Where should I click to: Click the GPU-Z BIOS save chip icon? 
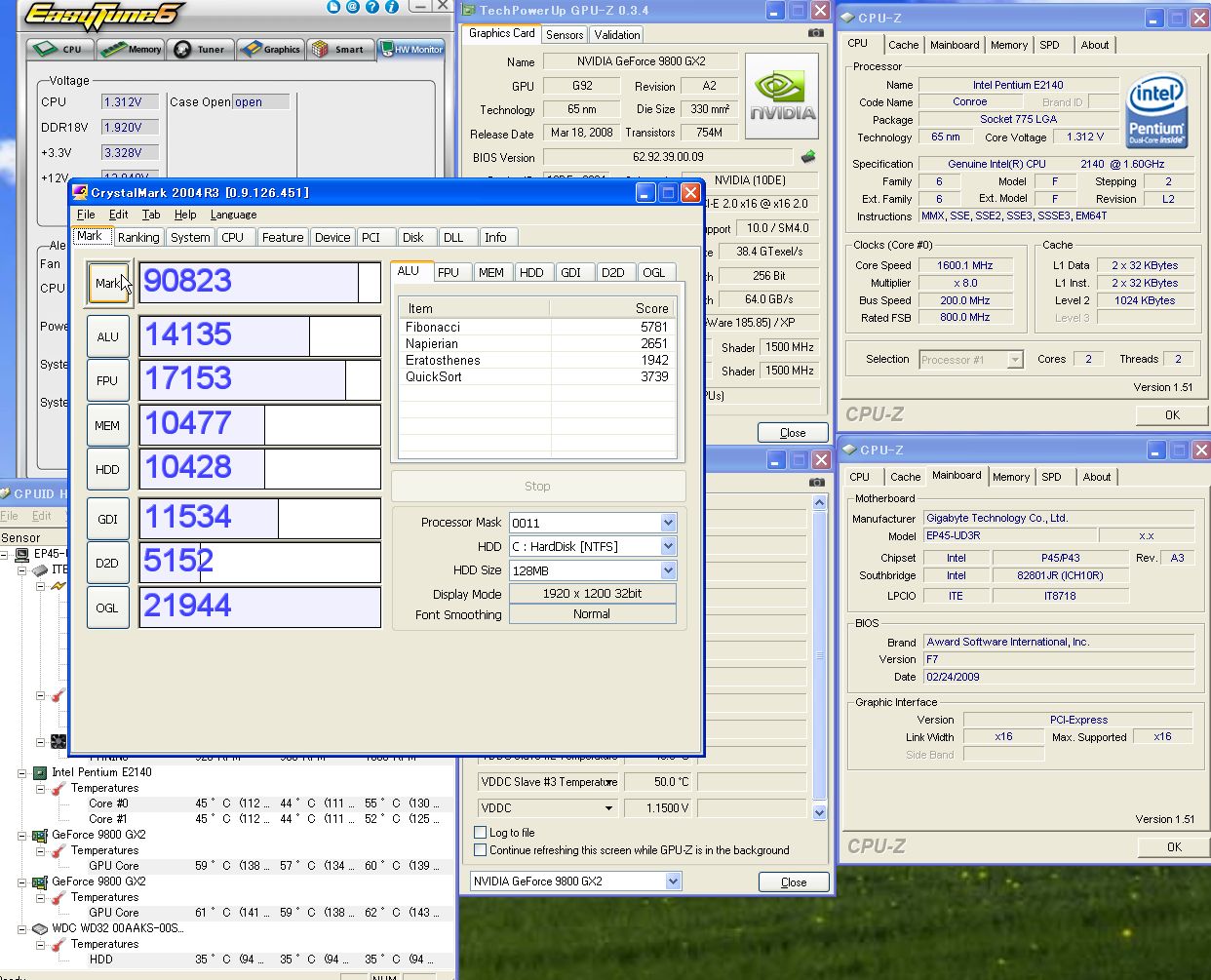[808, 156]
